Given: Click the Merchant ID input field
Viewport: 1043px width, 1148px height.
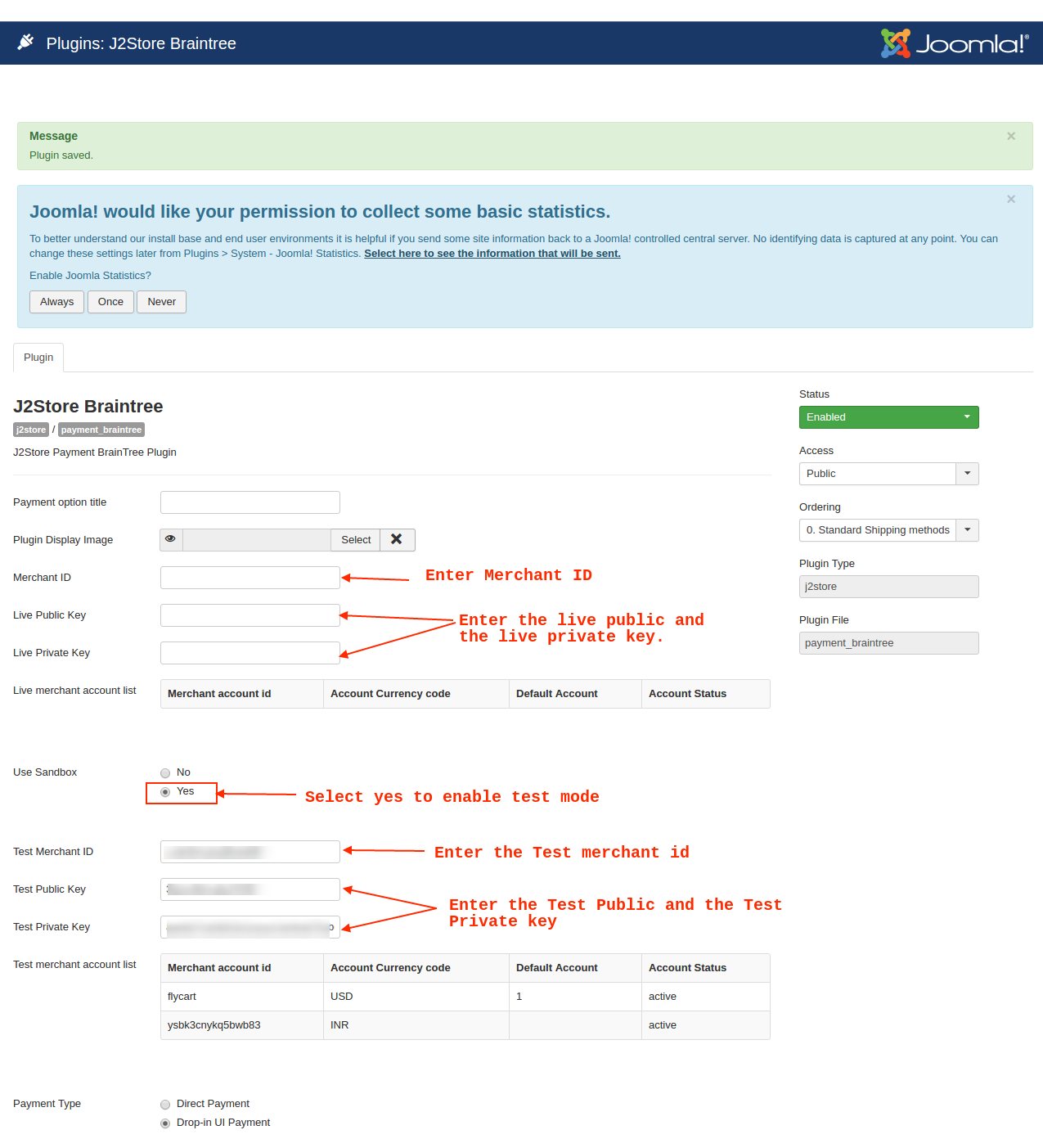Looking at the screenshot, I should point(250,578).
